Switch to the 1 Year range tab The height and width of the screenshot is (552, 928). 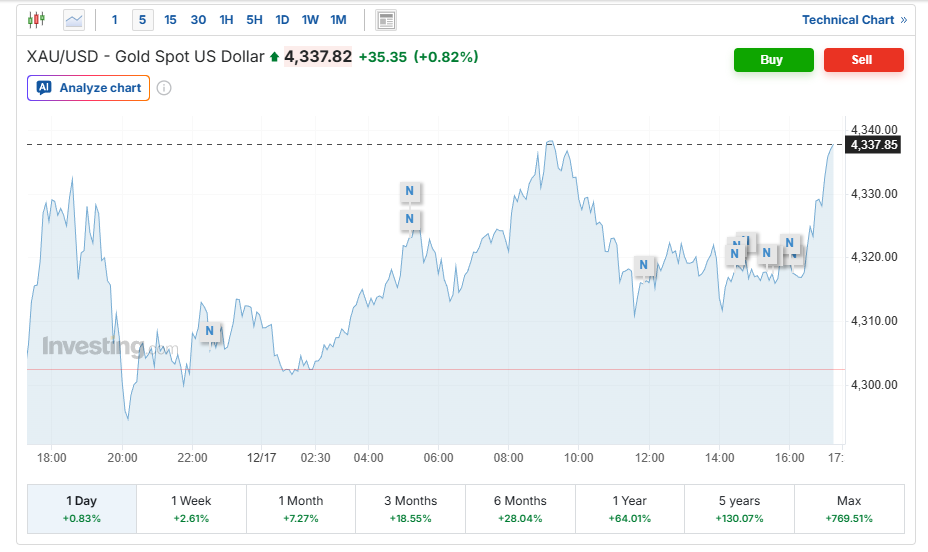click(x=630, y=508)
